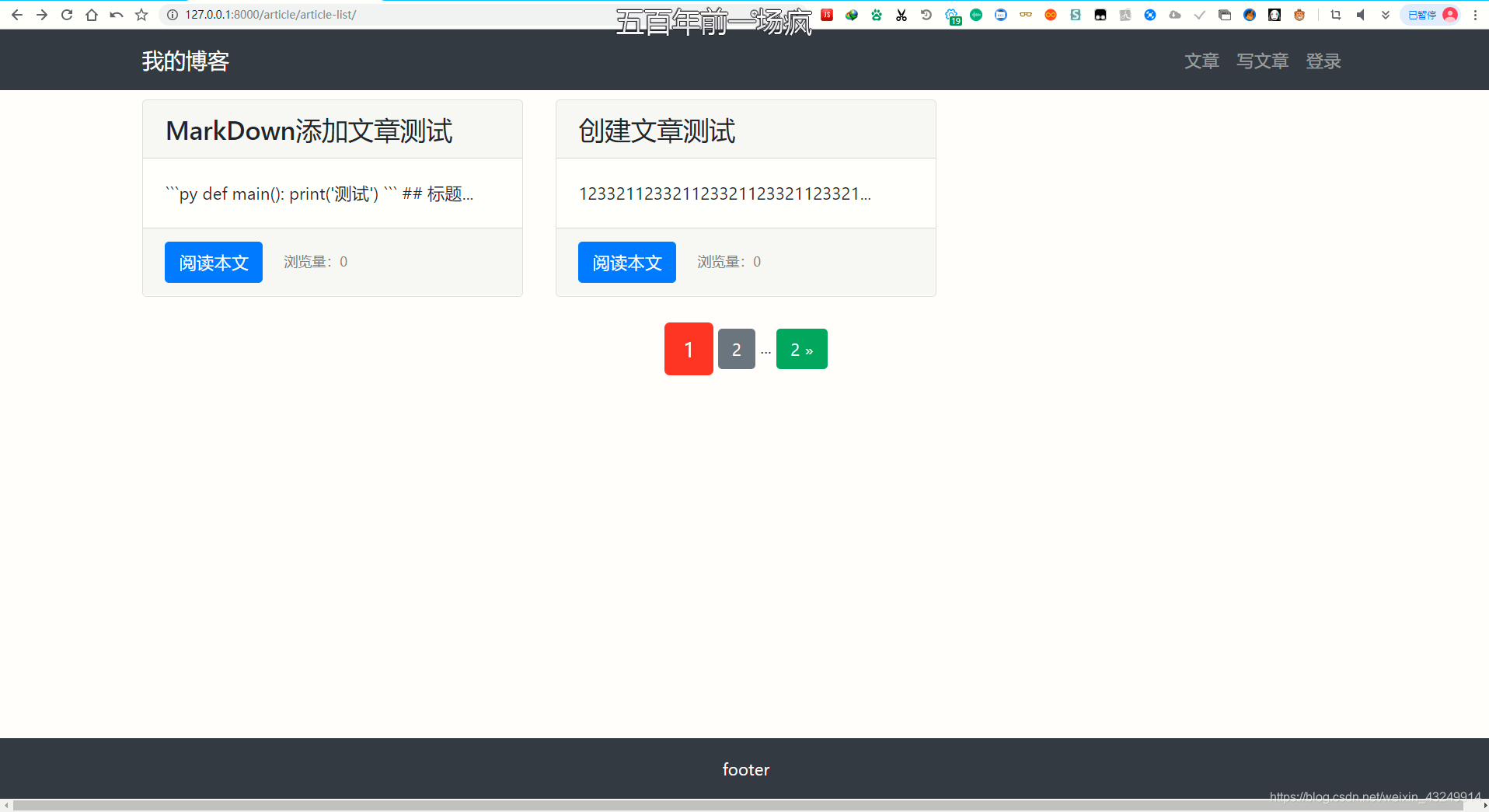View site information via the info icon
Image resolution: width=1489 pixels, height=812 pixels.
[x=173, y=15]
